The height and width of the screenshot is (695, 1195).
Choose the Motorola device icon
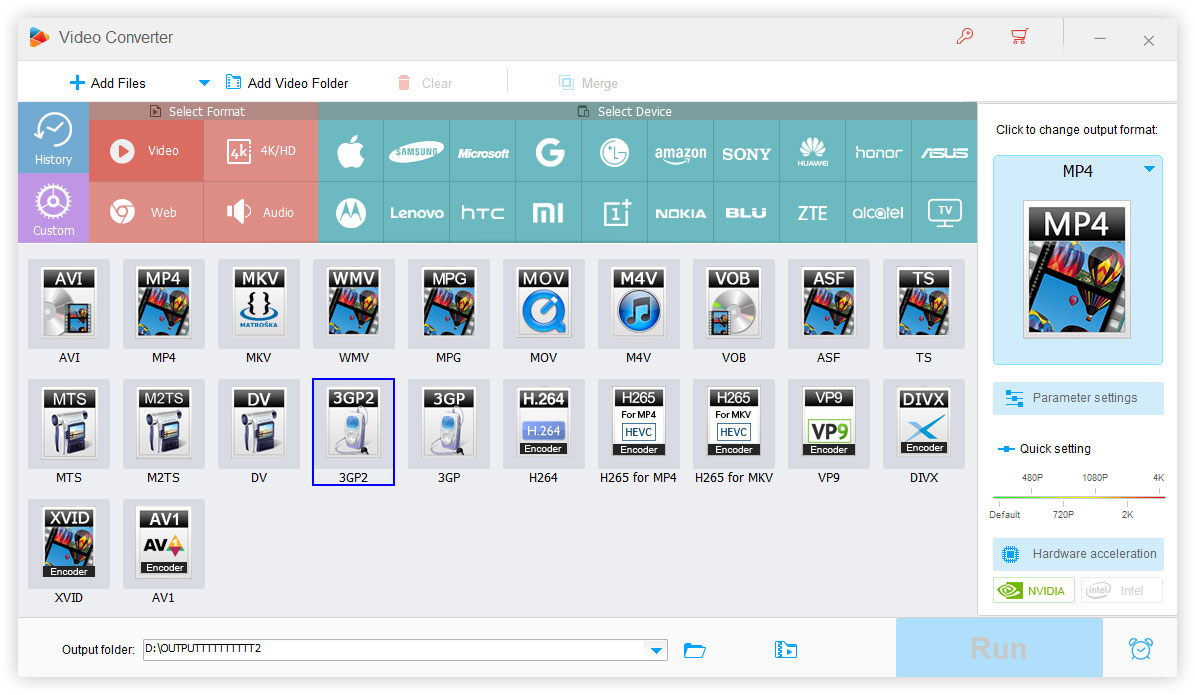point(351,213)
